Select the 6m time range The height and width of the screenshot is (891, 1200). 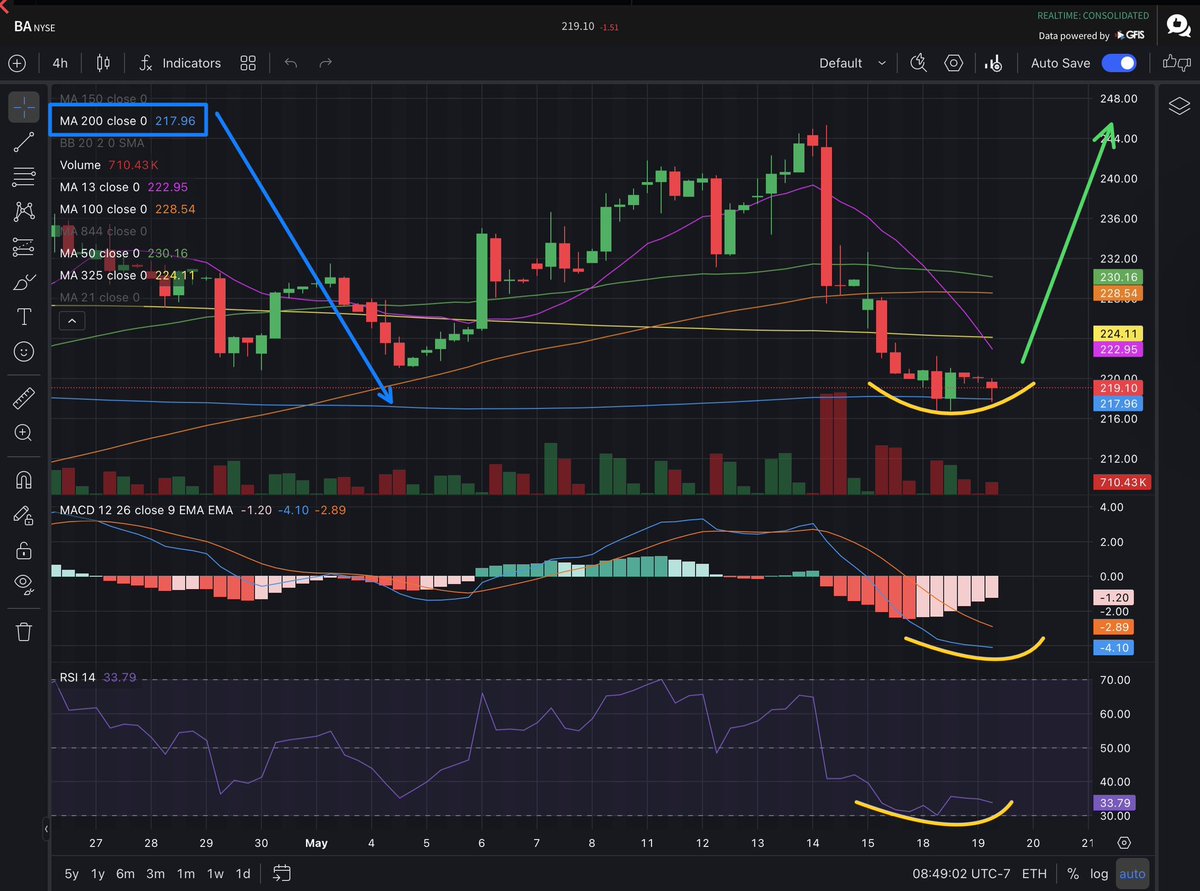[x=125, y=874]
